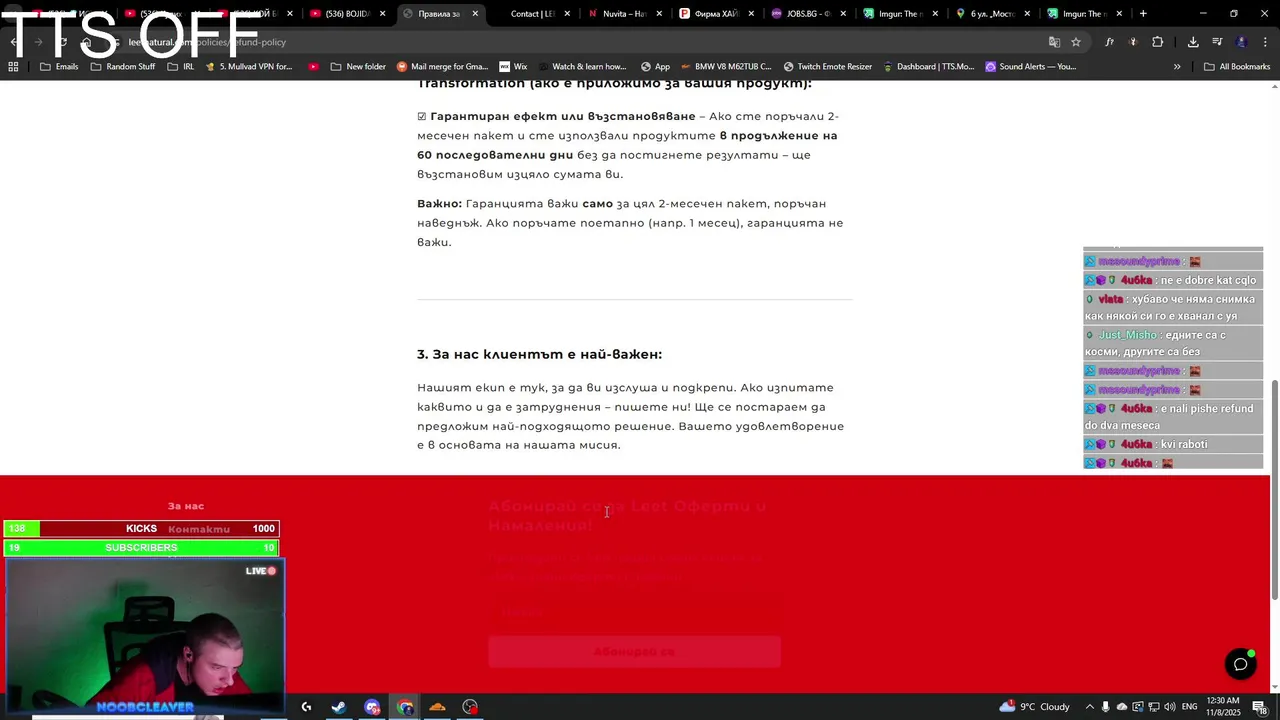Viewport: 1280px width, 720px height.
Task: Open the 'BMW V8 M62TUB C...' bookmark
Action: pos(725,67)
